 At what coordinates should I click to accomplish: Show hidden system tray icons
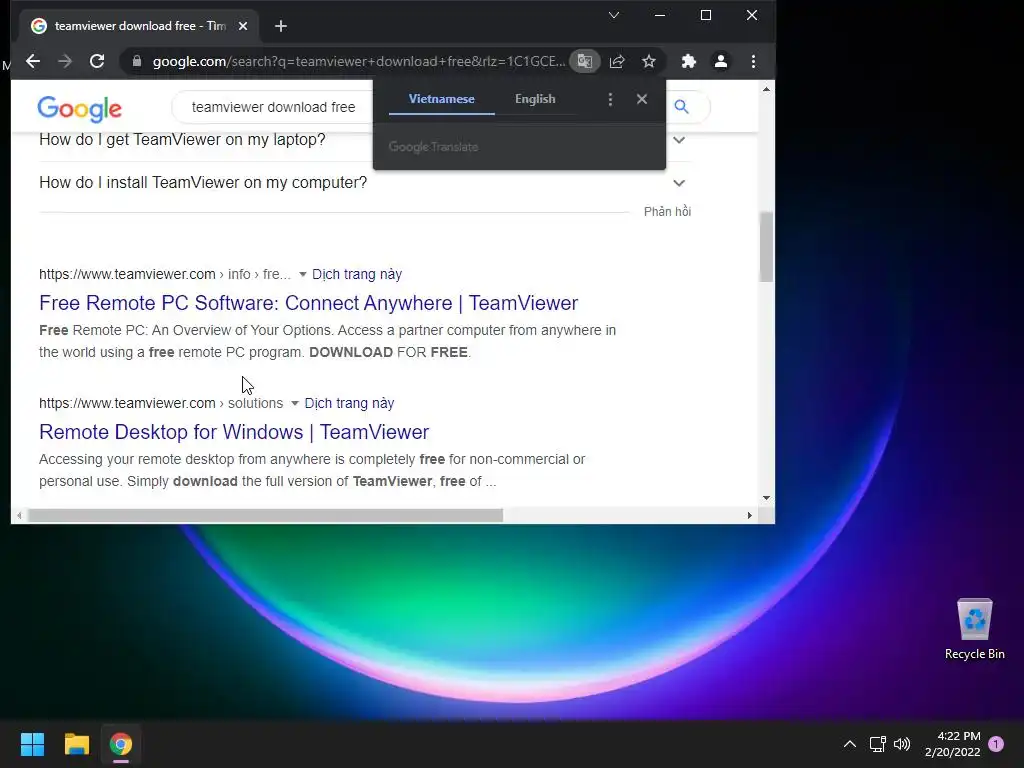click(x=850, y=744)
